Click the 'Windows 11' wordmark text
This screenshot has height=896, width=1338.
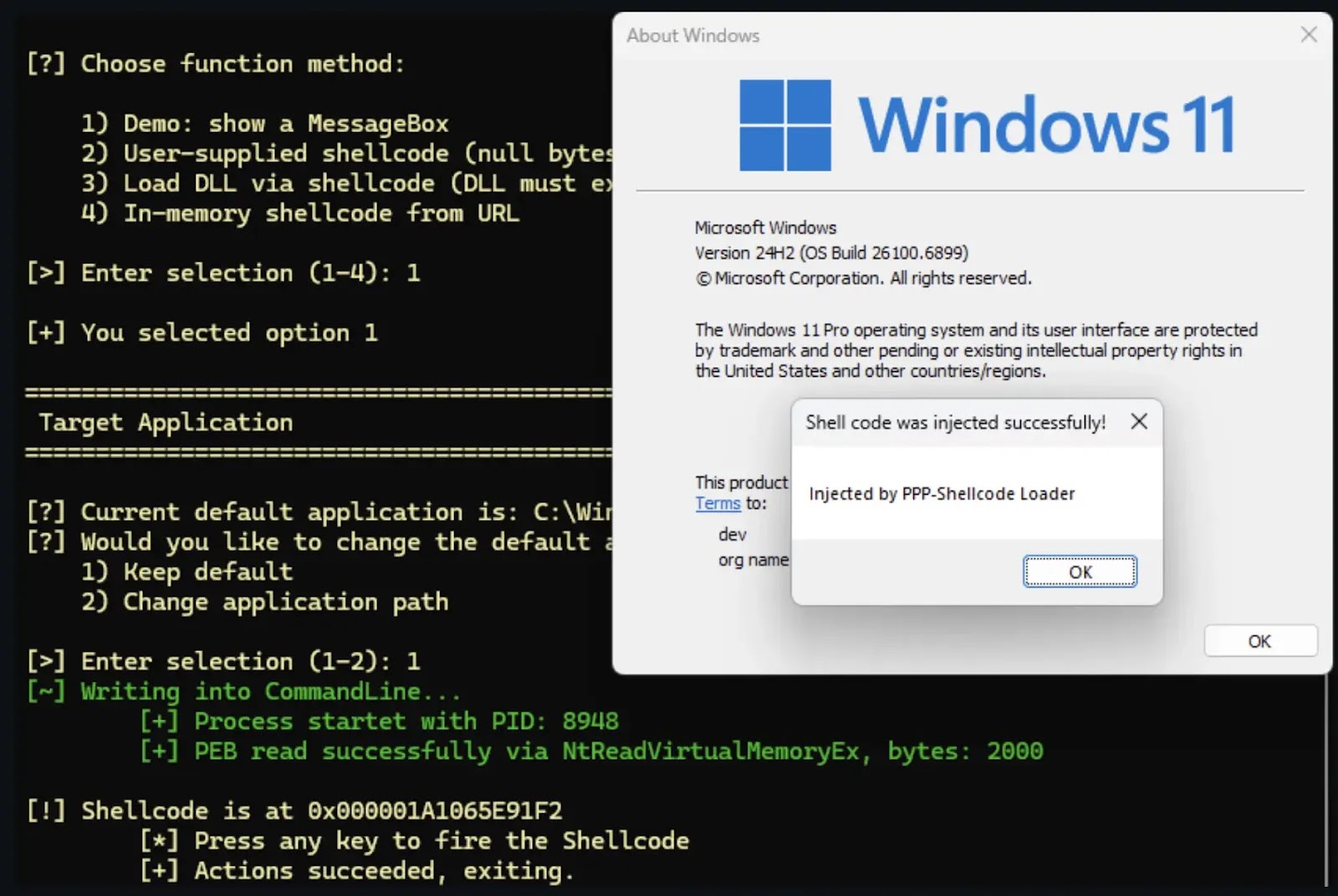(1047, 125)
